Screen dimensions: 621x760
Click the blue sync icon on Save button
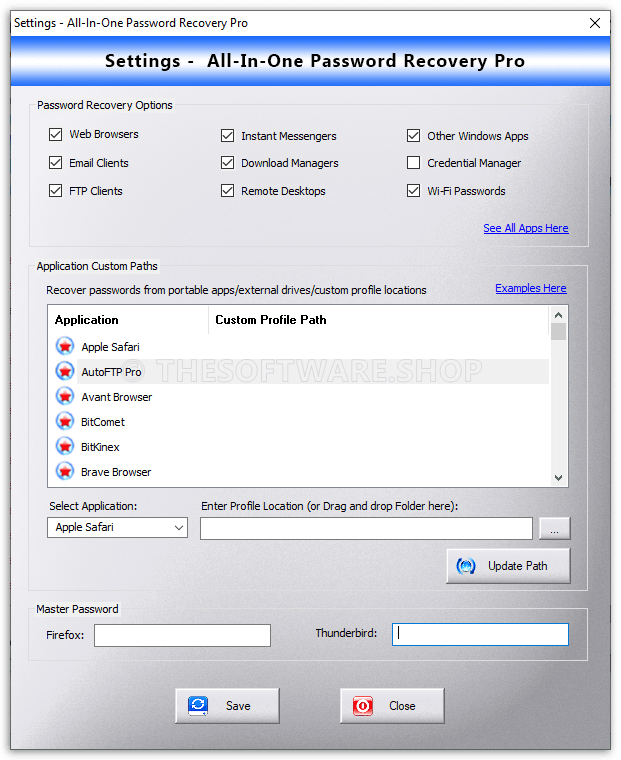click(x=198, y=706)
